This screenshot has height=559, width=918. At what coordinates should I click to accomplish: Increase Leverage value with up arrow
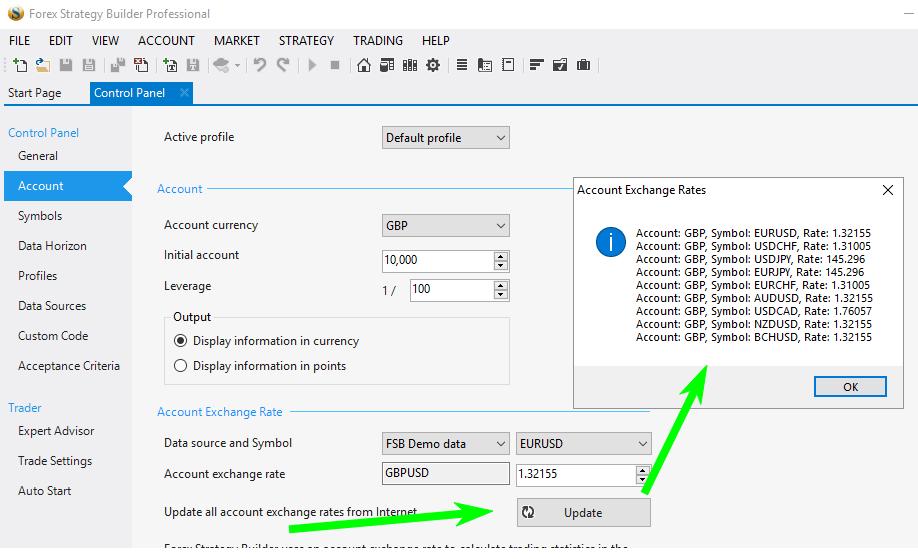coord(501,286)
